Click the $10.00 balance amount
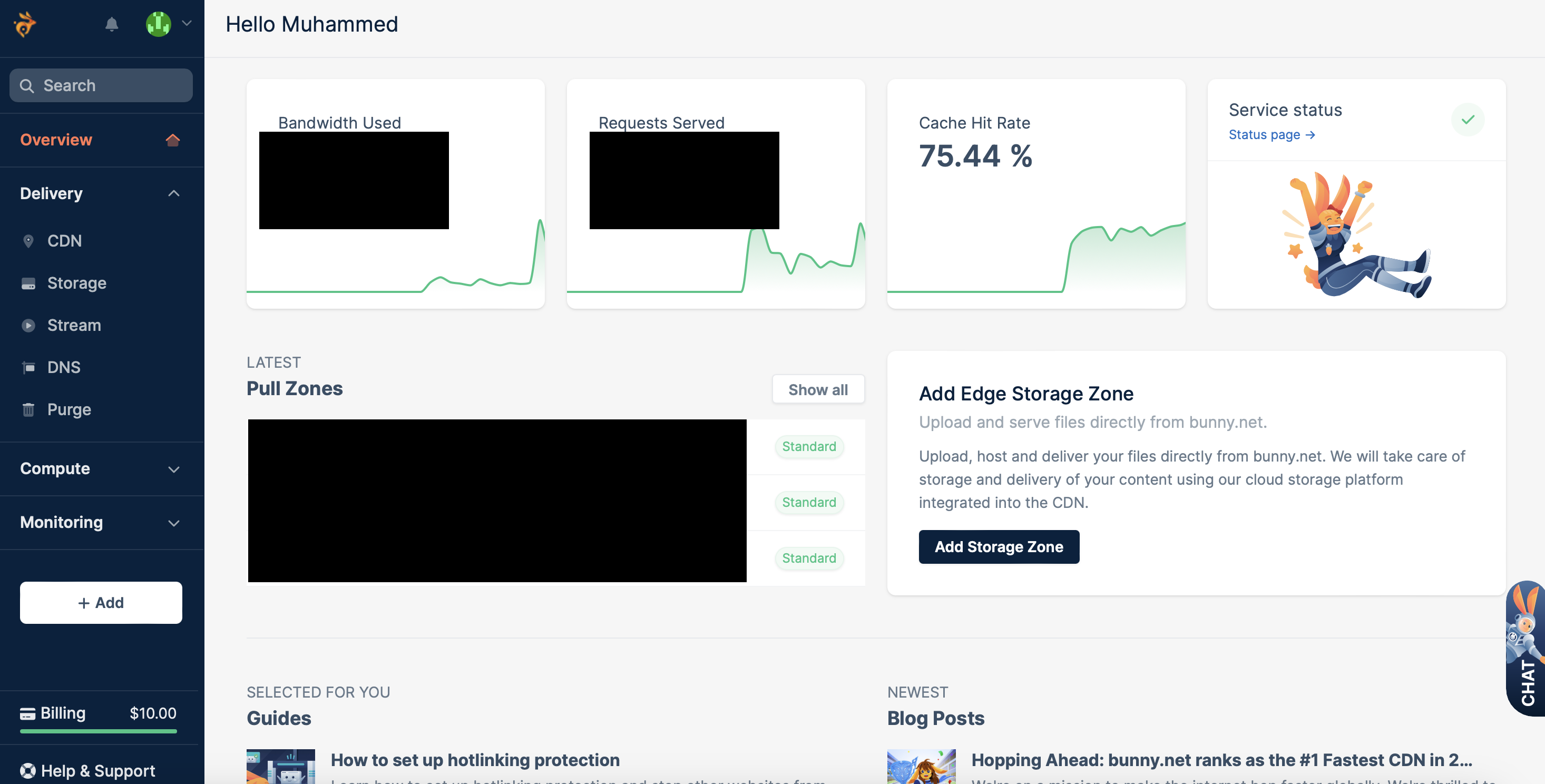1545x784 pixels. click(x=153, y=713)
